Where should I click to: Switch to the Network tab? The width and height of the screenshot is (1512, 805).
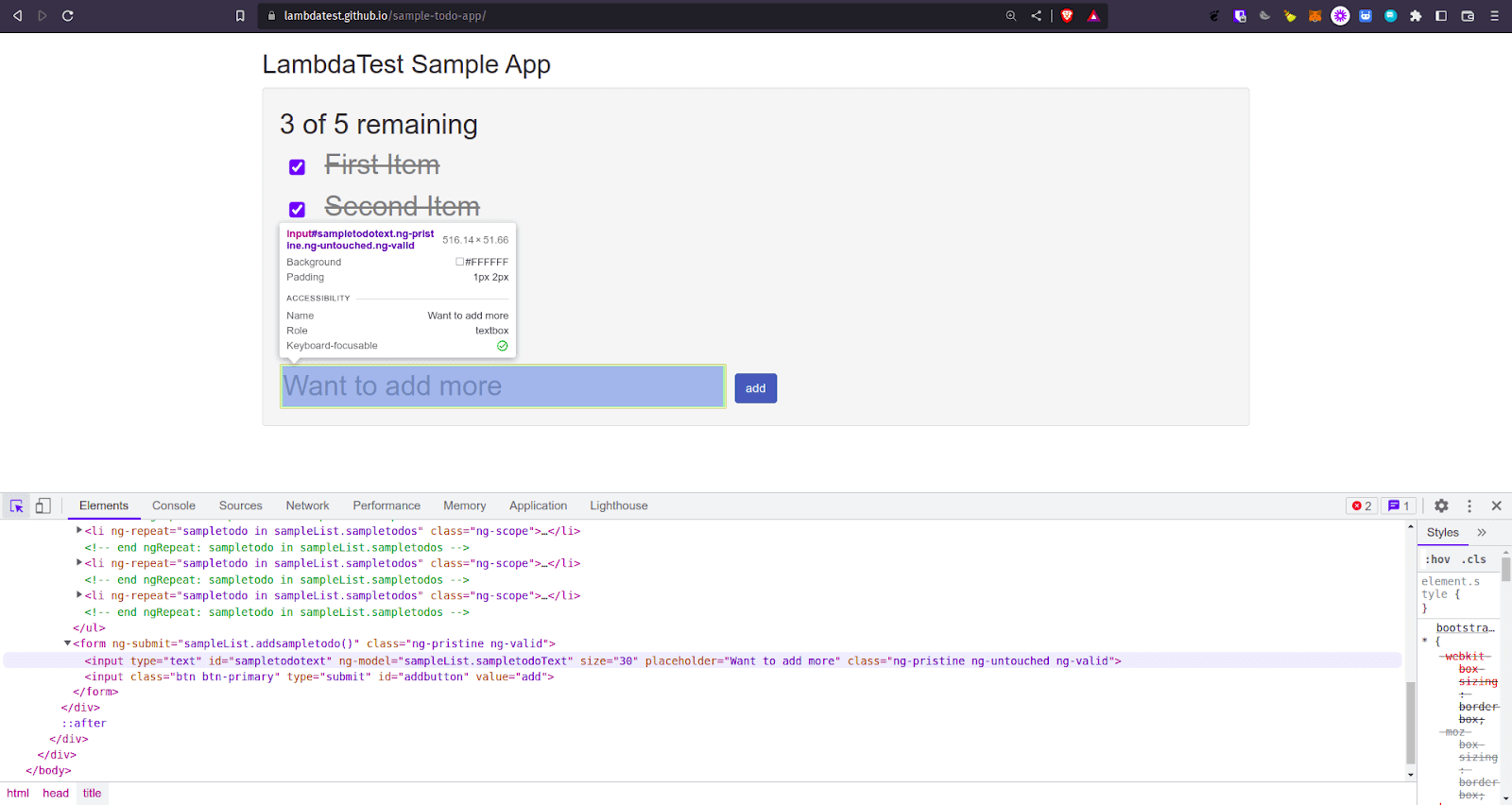click(308, 506)
